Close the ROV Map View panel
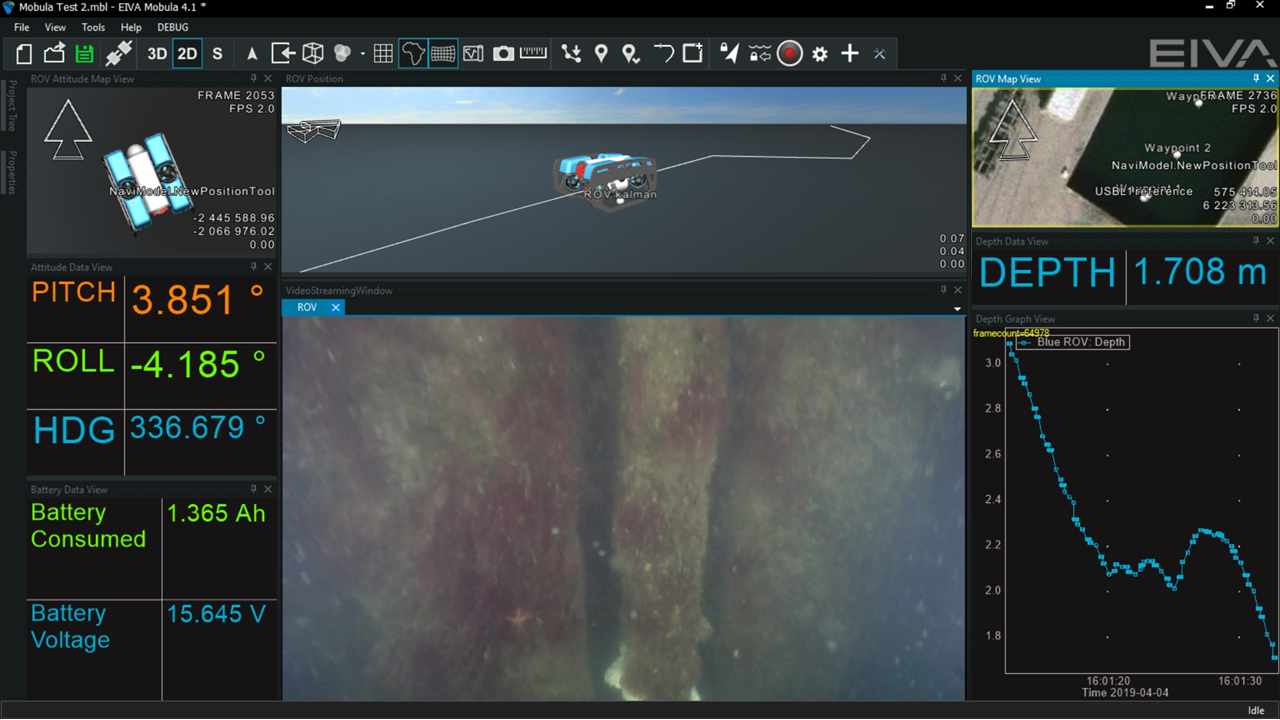This screenshot has height=720, width=1280. (1271, 79)
